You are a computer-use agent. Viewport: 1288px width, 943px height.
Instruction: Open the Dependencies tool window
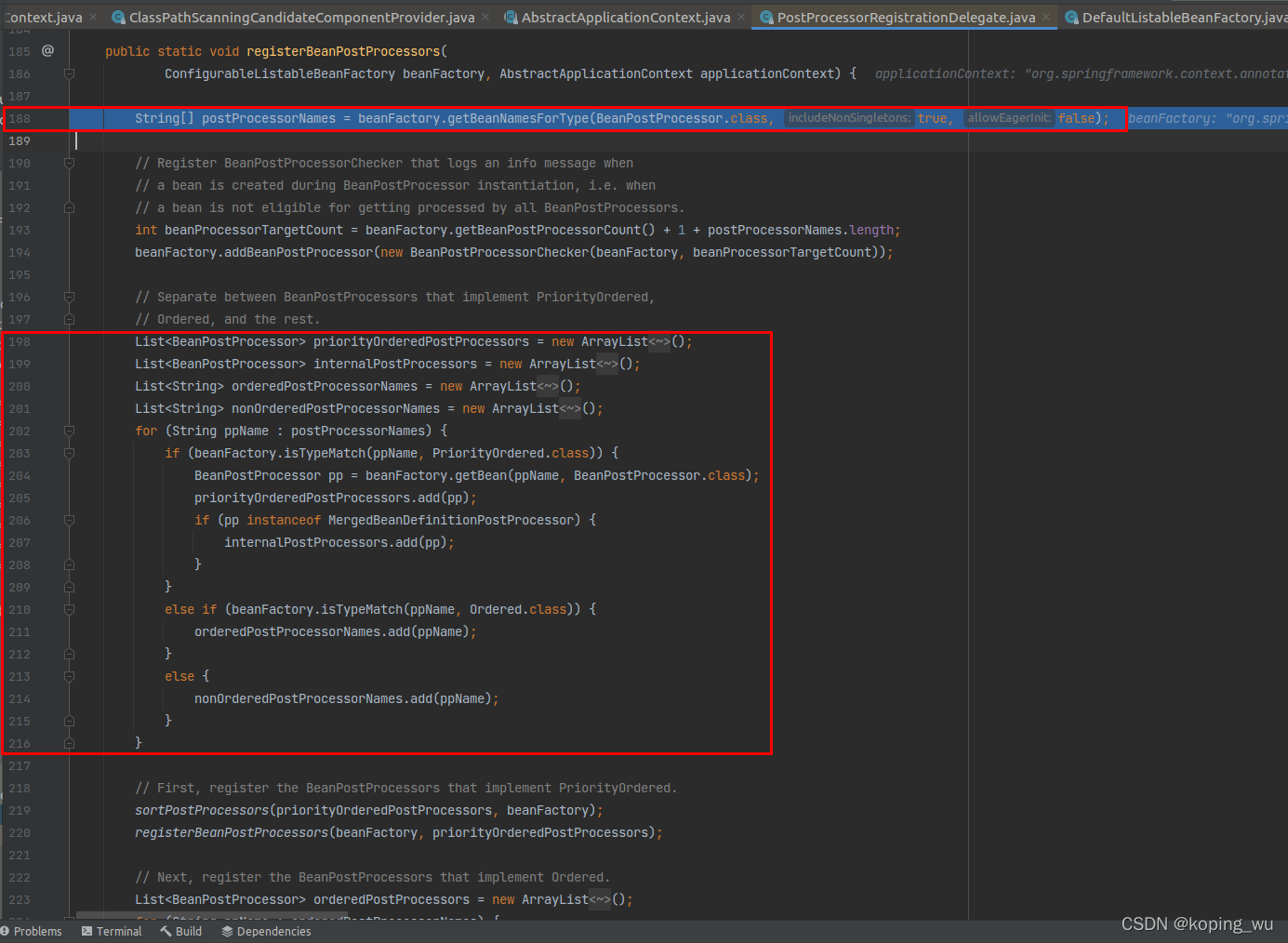(x=266, y=931)
